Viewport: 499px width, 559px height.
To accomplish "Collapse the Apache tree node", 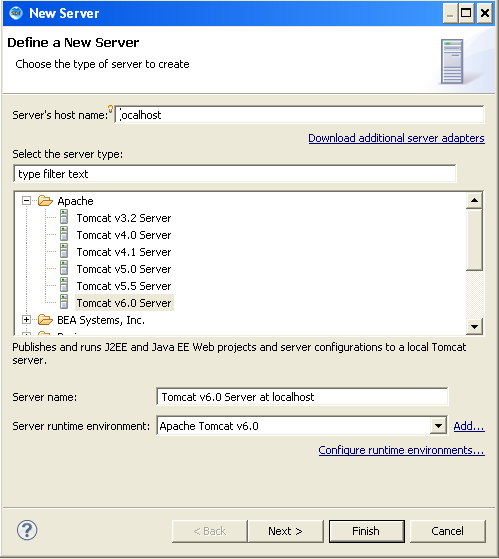I will click(x=26, y=201).
